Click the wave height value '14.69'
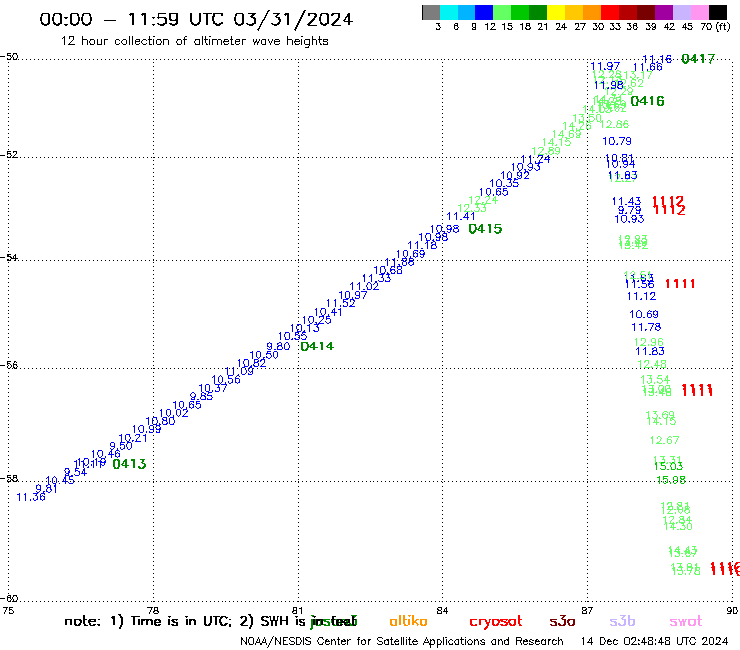This screenshot has width=740, height=650. click(x=566, y=134)
